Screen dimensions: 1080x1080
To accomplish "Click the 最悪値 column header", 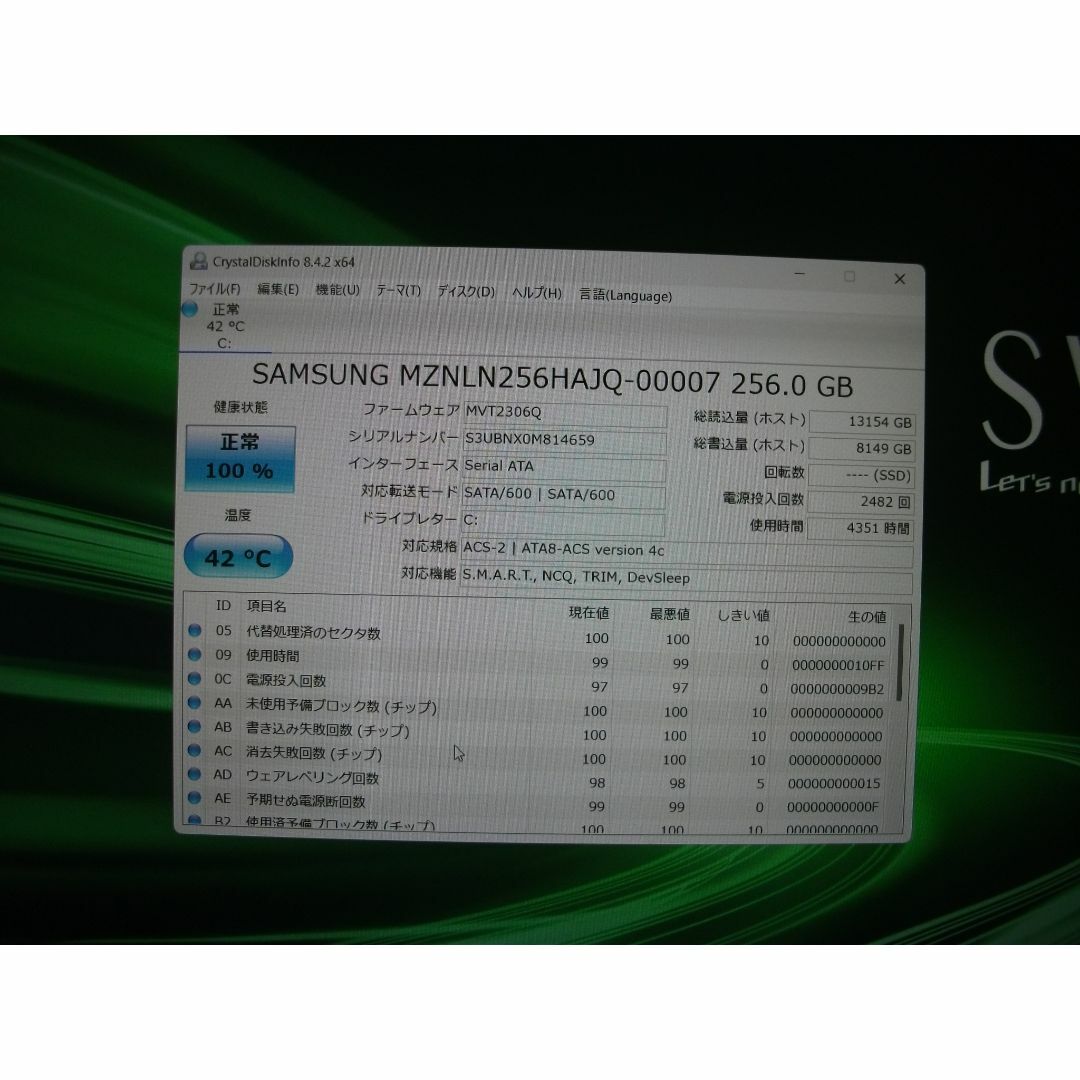I will point(669,614).
